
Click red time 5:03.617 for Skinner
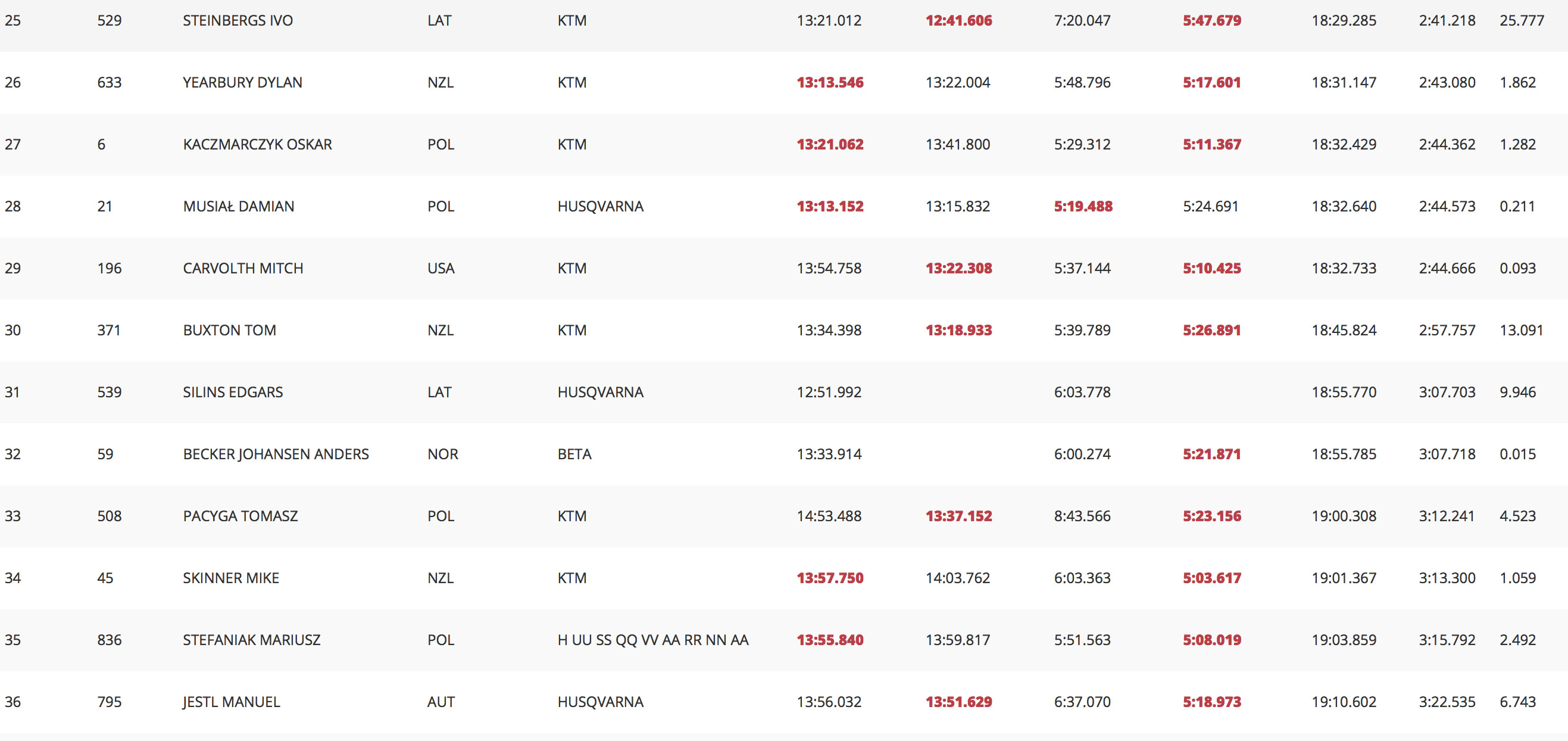tap(1211, 578)
